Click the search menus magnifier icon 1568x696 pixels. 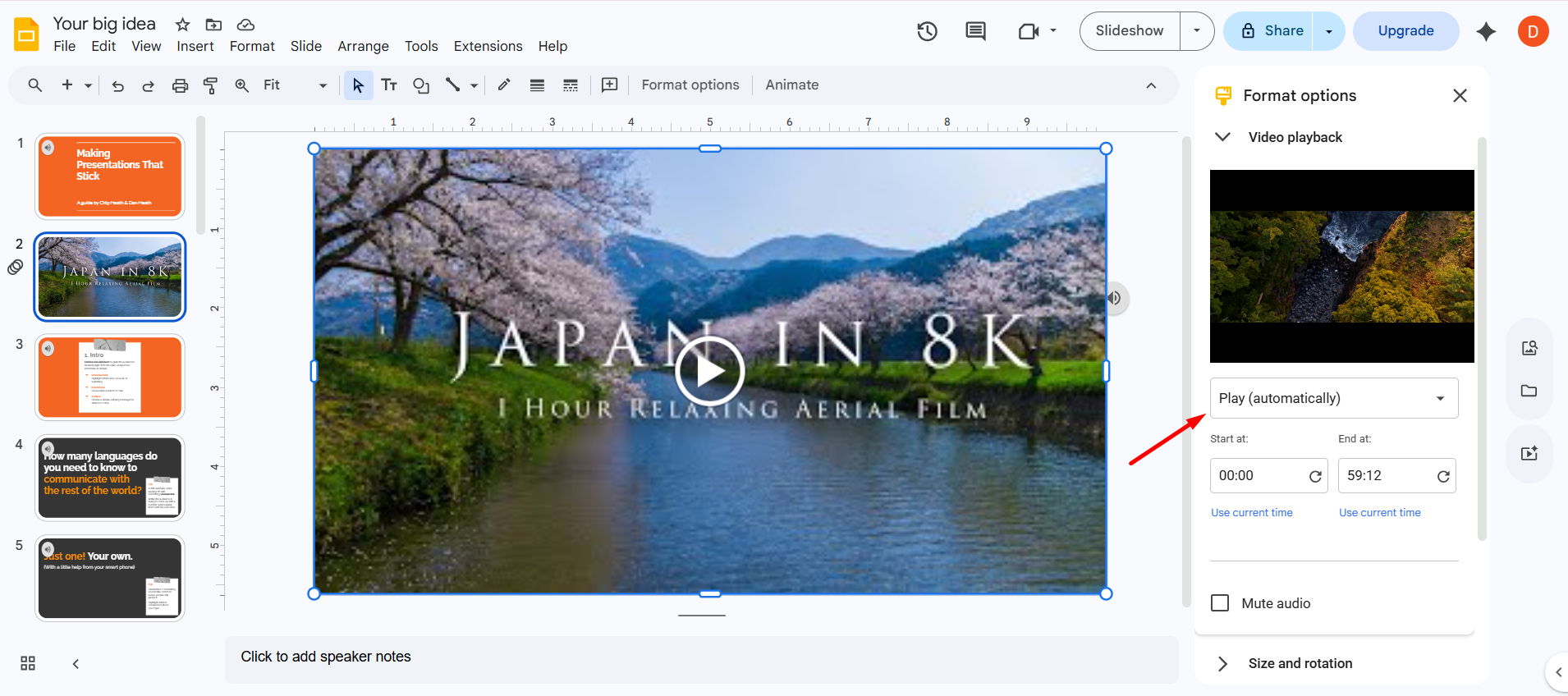click(x=34, y=85)
